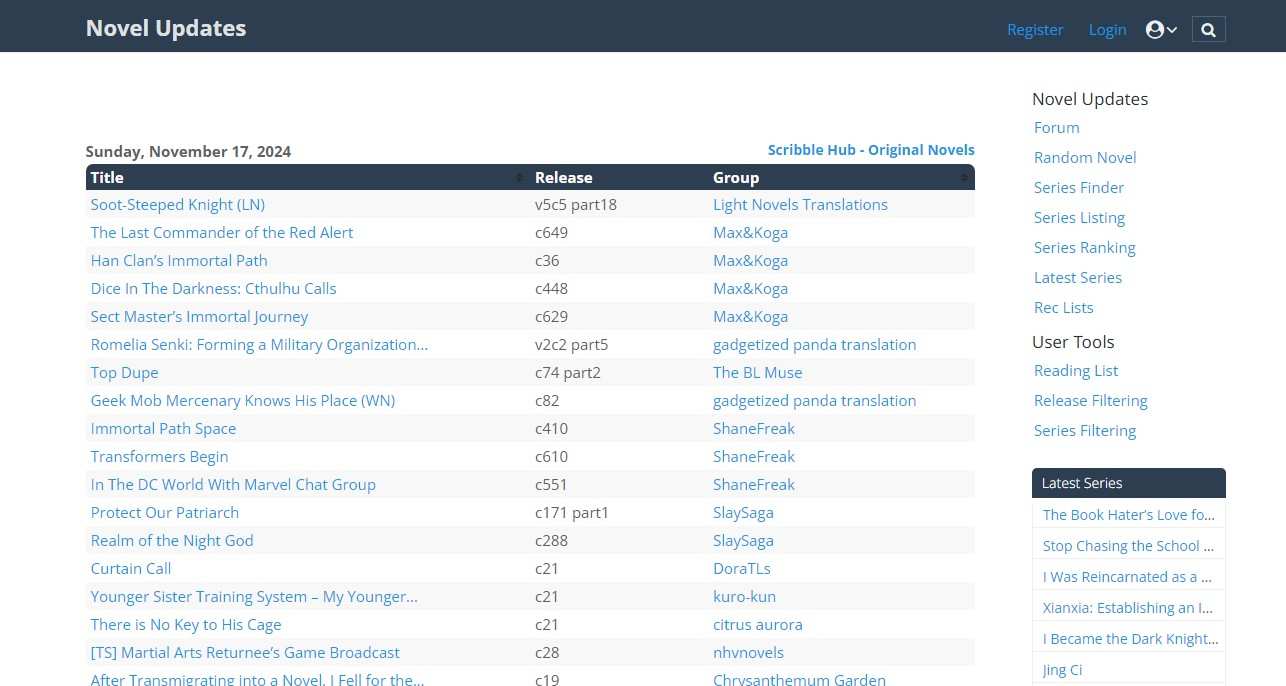The height and width of the screenshot is (686, 1286).
Task: Open gadgetized panda translation in v2c2 row
Action: tap(814, 345)
